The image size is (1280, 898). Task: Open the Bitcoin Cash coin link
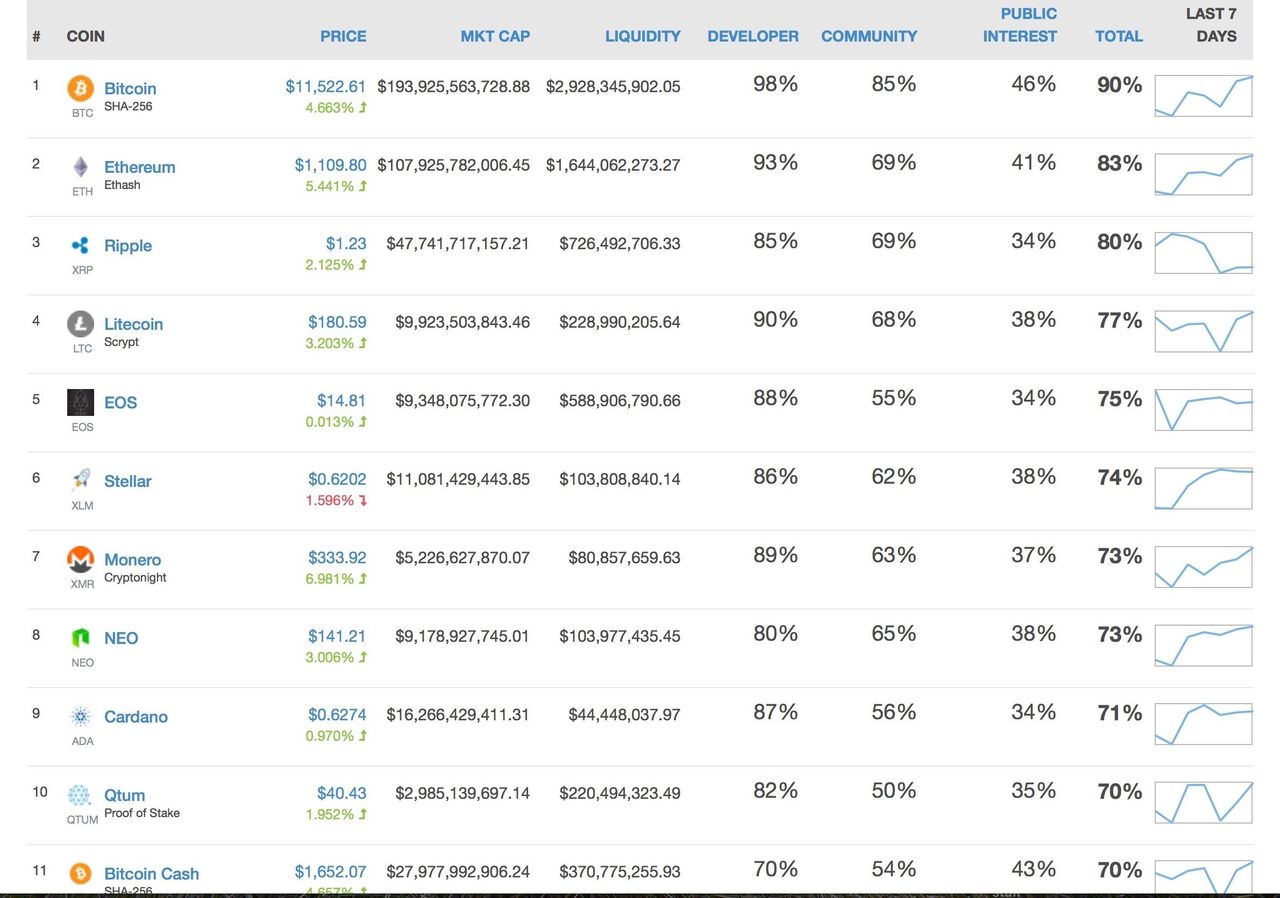point(151,873)
